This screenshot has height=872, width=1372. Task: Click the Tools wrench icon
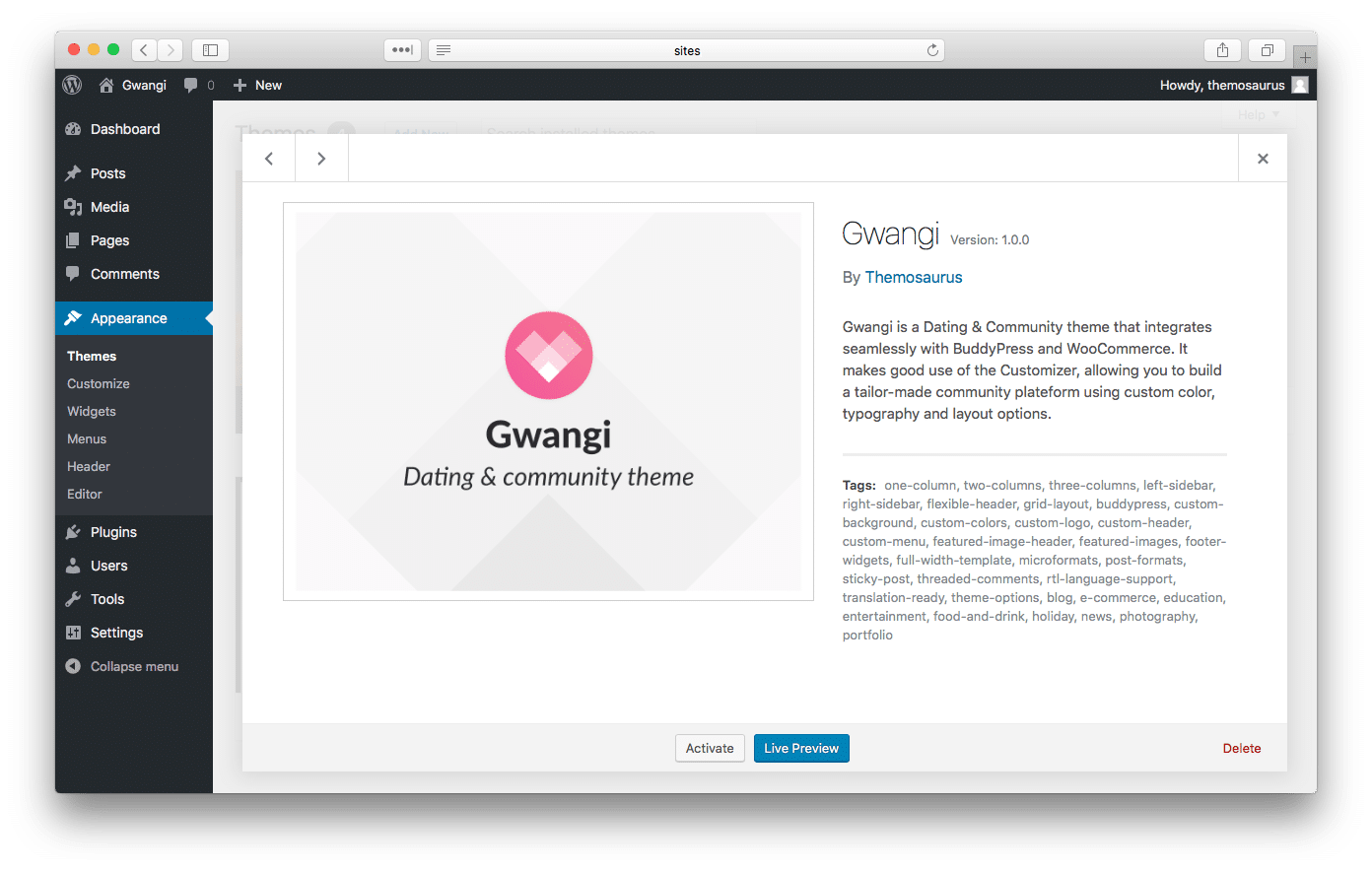[73, 599]
